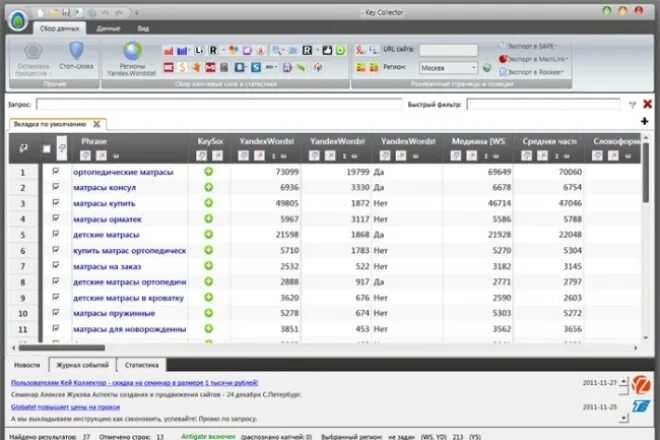Add a new tab with plus button
The image size is (660, 440).
(x=644, y=121)
